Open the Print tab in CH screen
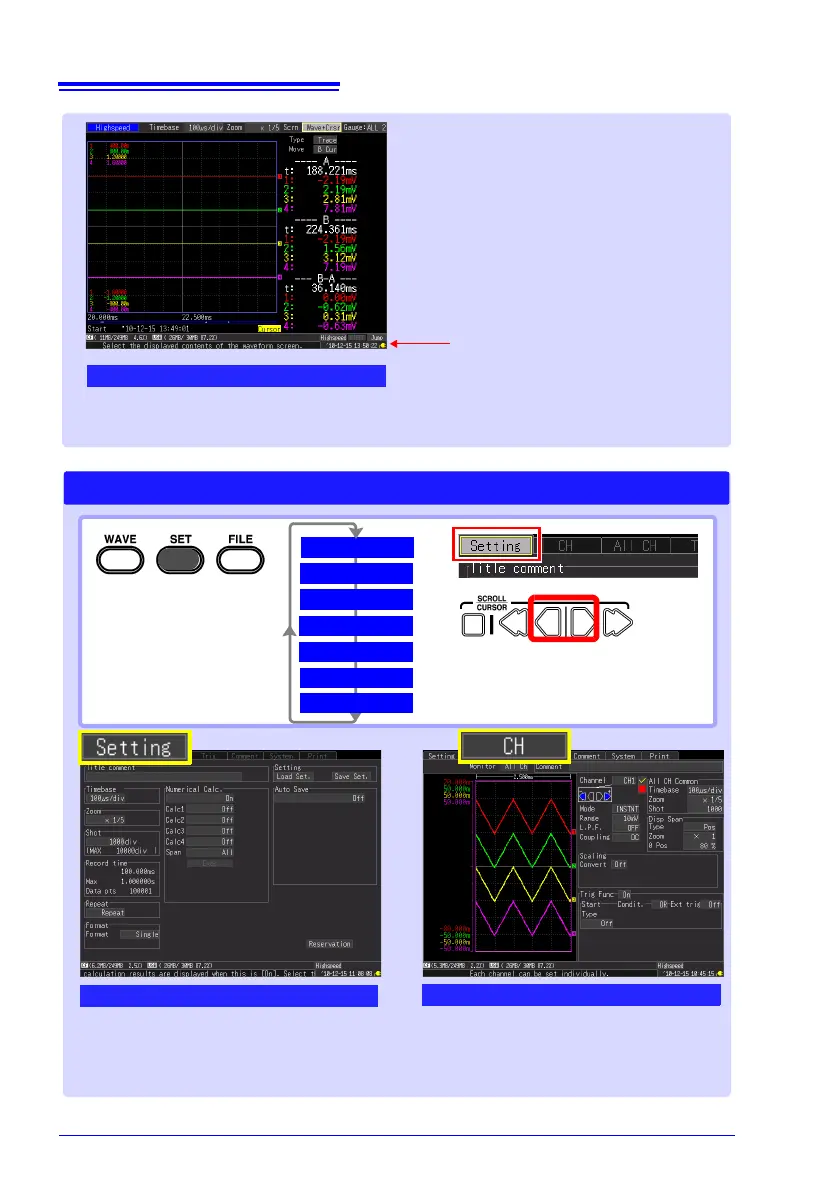Image resolution: width=834 pixels, height=1180 pixels. (x=659, y=756)
